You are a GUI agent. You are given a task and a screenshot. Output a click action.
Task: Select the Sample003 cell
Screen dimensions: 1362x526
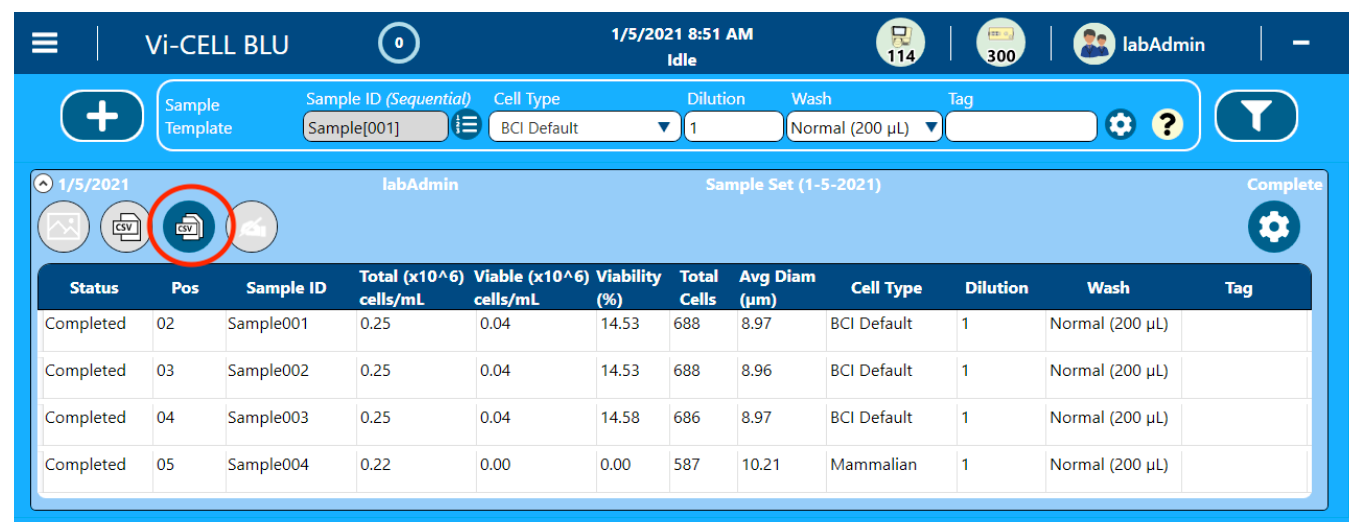tap(268, 418)
